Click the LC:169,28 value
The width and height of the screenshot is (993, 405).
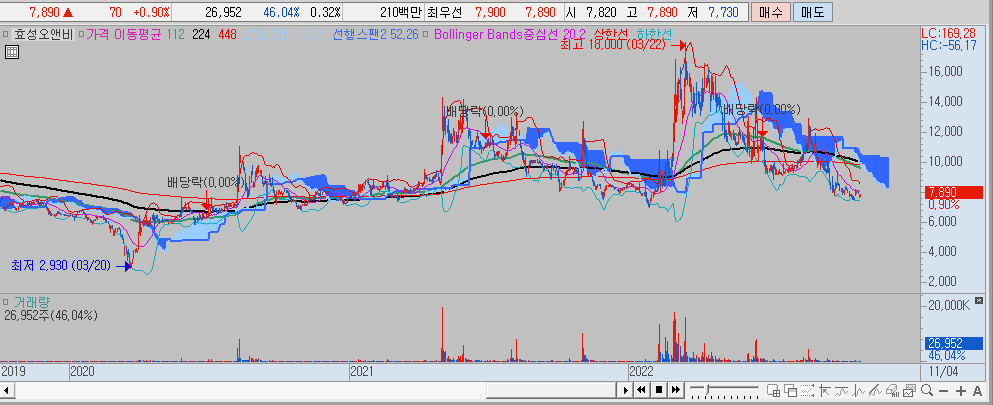click(x=950, y=32)
